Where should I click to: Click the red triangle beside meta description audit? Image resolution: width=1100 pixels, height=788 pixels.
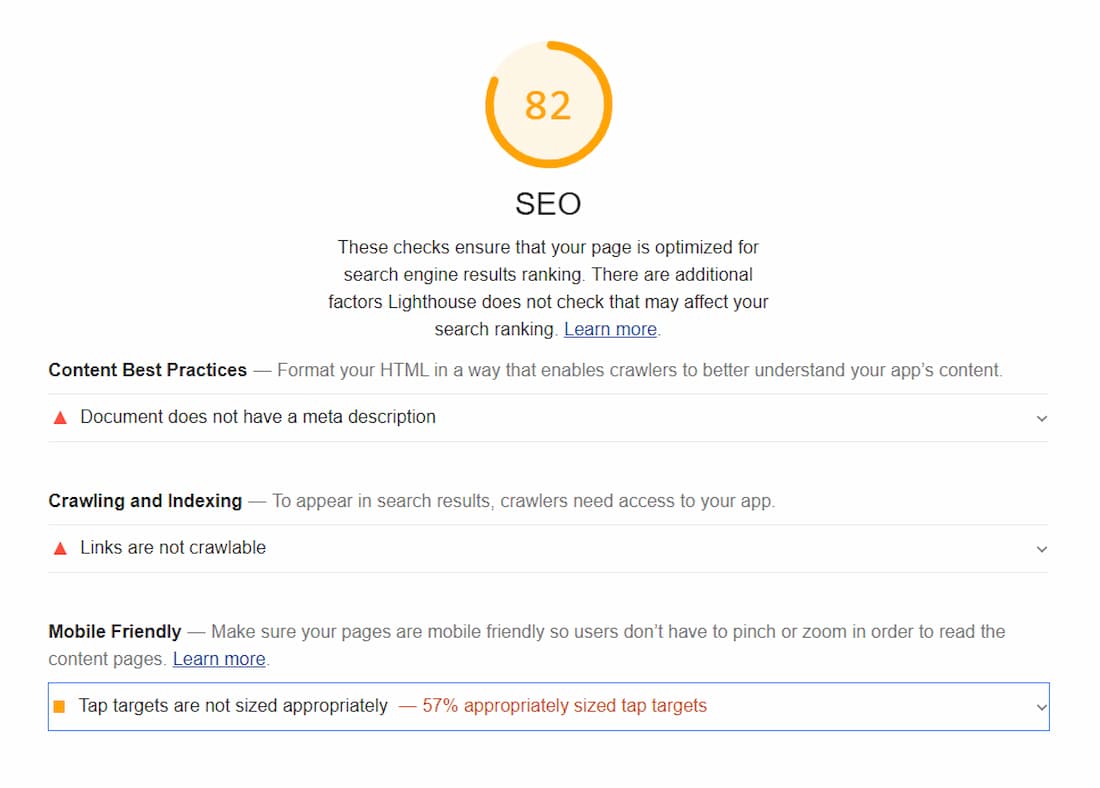click(60, 418)
